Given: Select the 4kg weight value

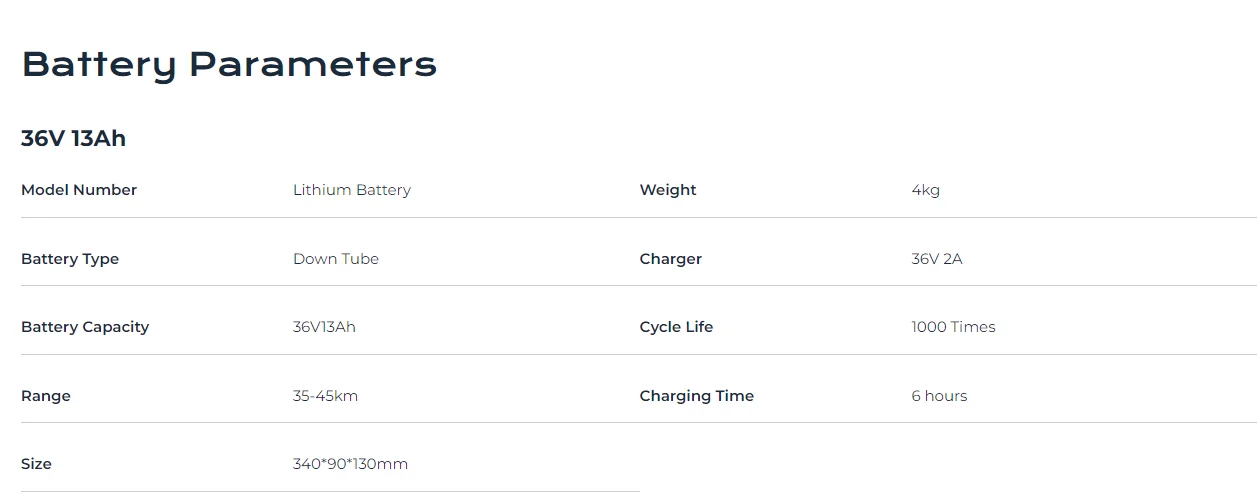Looking at the screenshot, I should (x=926, y=190).
